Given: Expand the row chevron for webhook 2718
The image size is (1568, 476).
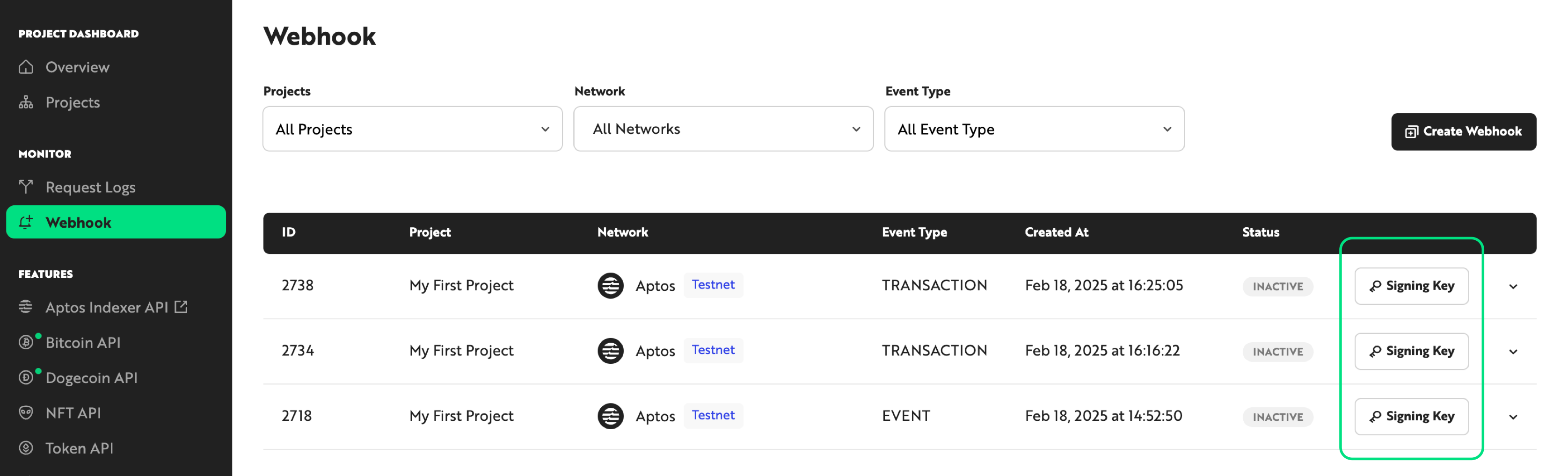Looking at the screenshot, I should [x=1513, y=417].
